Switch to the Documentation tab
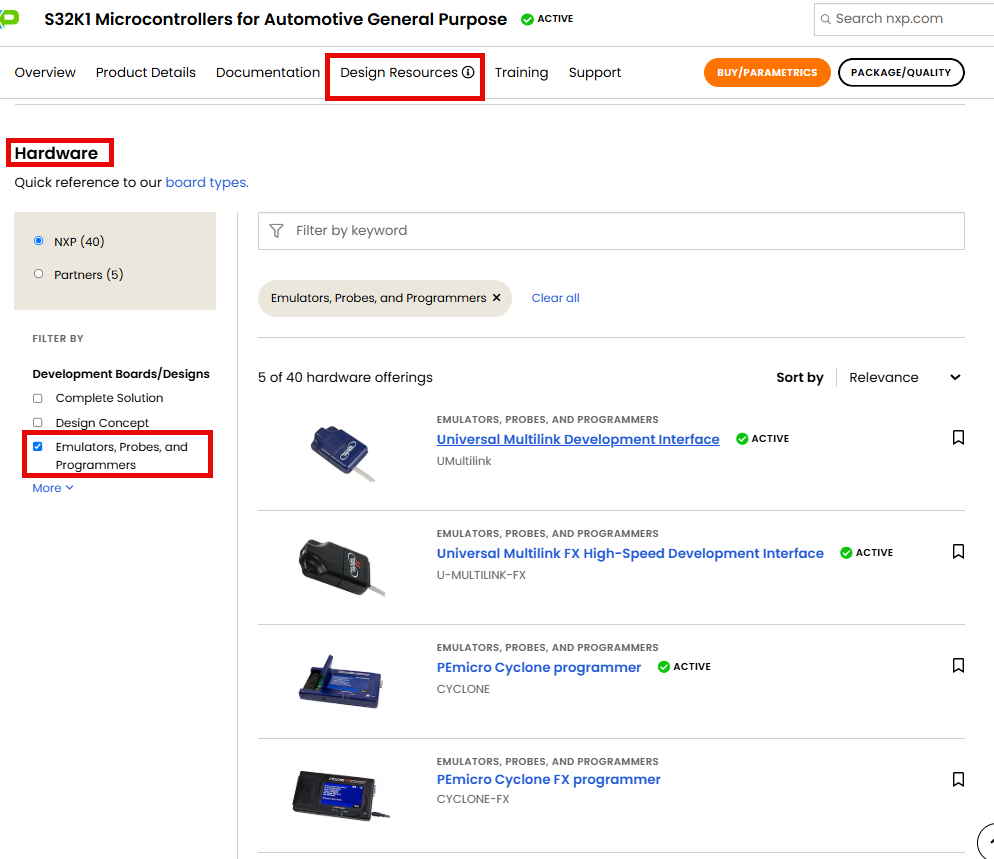Image resolution: width=994 pixels, height=859 pixels. [267, 72]
